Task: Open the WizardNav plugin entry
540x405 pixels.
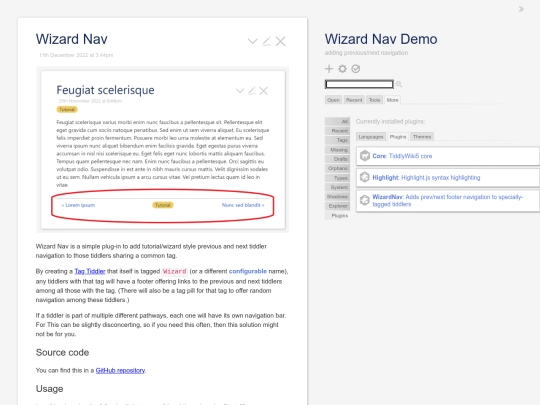Action: (x=448, y=201)
